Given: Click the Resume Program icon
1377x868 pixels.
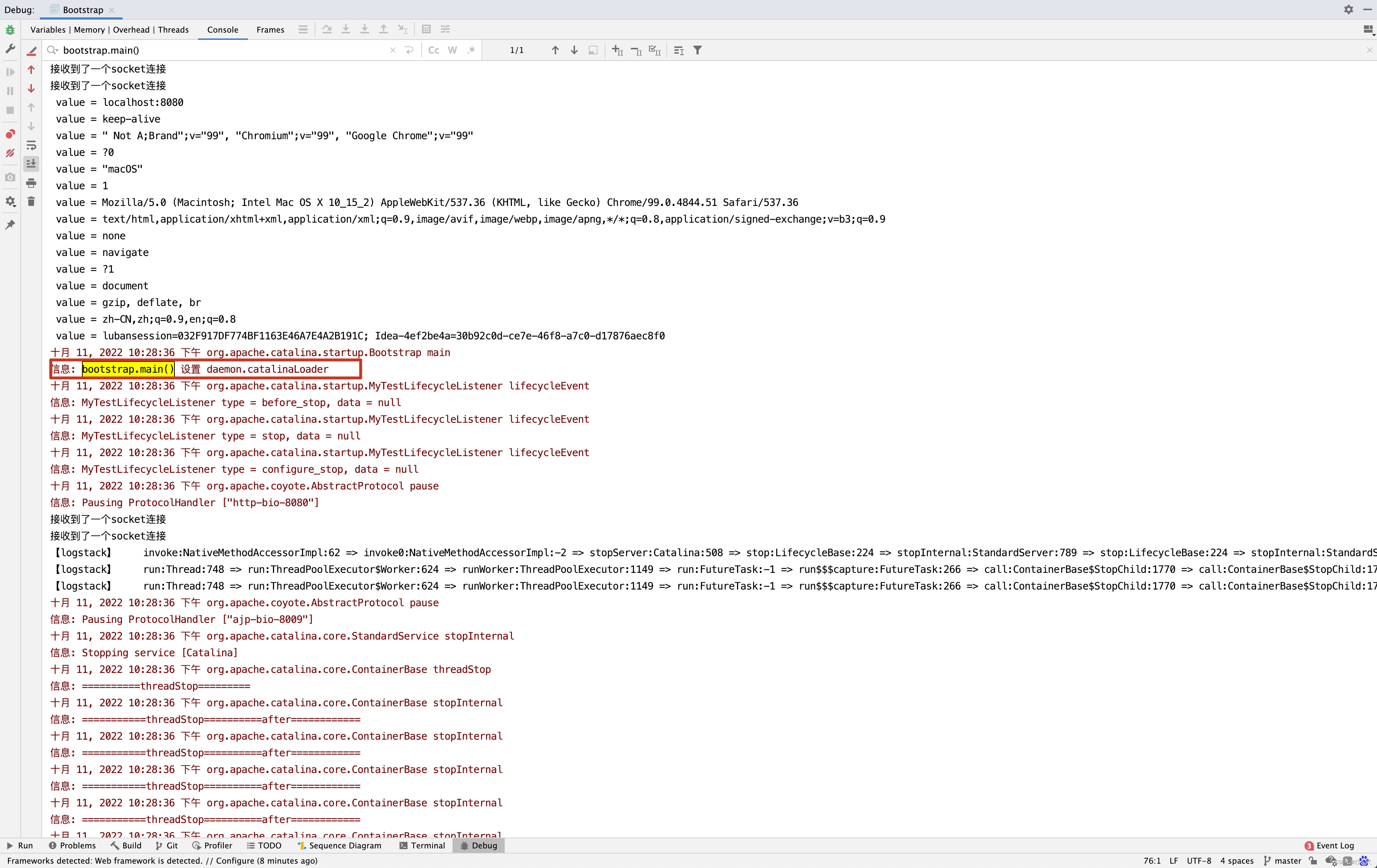Looking at the screenshot, I should pos(10,72).
